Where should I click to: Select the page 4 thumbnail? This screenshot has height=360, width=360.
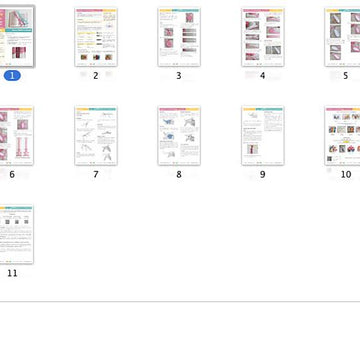click(x=263, y=37)
